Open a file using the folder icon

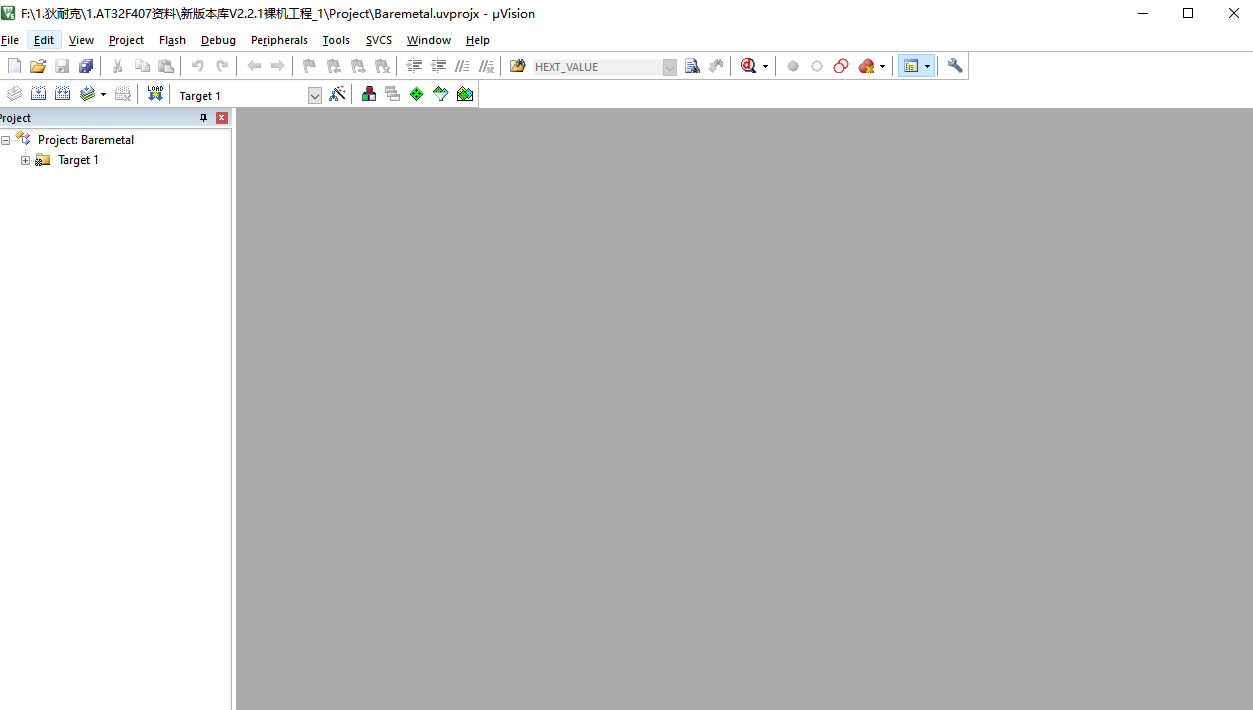38,66
